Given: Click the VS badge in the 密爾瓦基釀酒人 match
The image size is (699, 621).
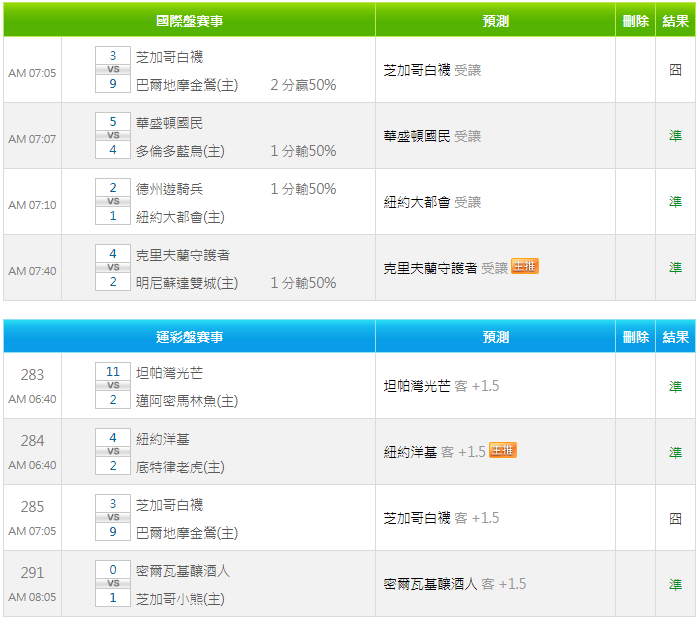Looking at the screenshot, I should point(113,583).
